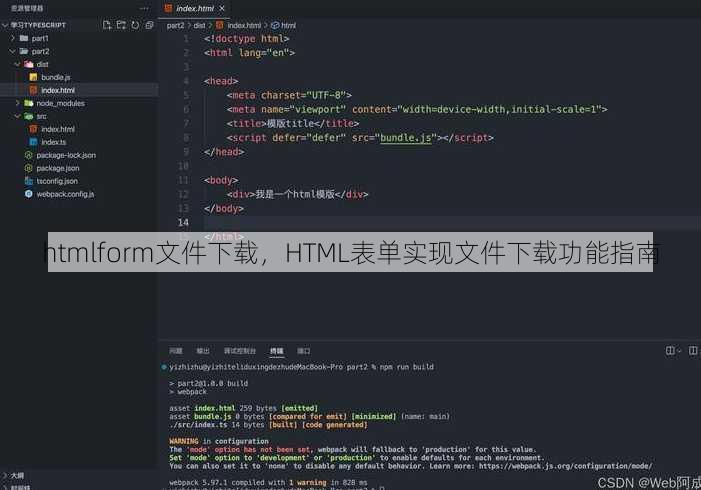Screen dimensions: 701x490
Task: Click the webpack 5.97.1 compiled terminal line
Action: (268, 482)
